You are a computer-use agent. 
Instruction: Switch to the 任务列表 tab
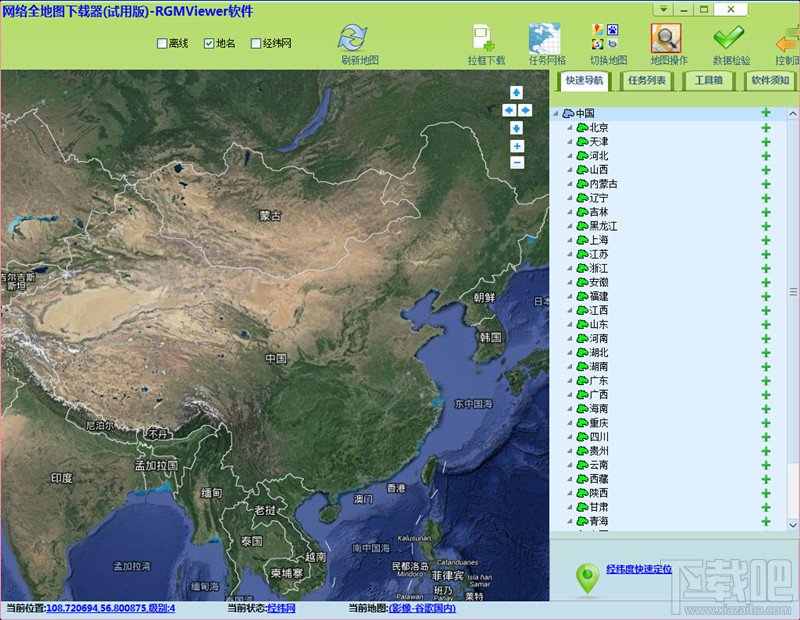tap(647, 81)
